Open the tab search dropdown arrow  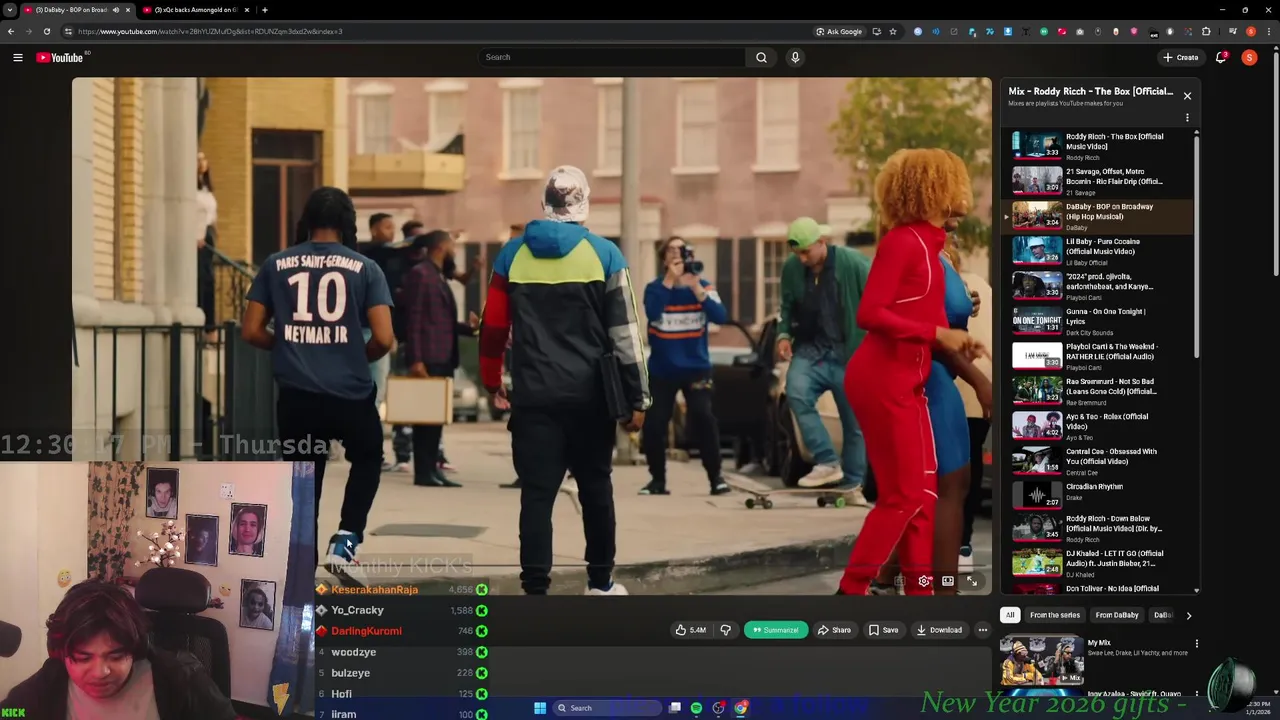pos(9,10)
